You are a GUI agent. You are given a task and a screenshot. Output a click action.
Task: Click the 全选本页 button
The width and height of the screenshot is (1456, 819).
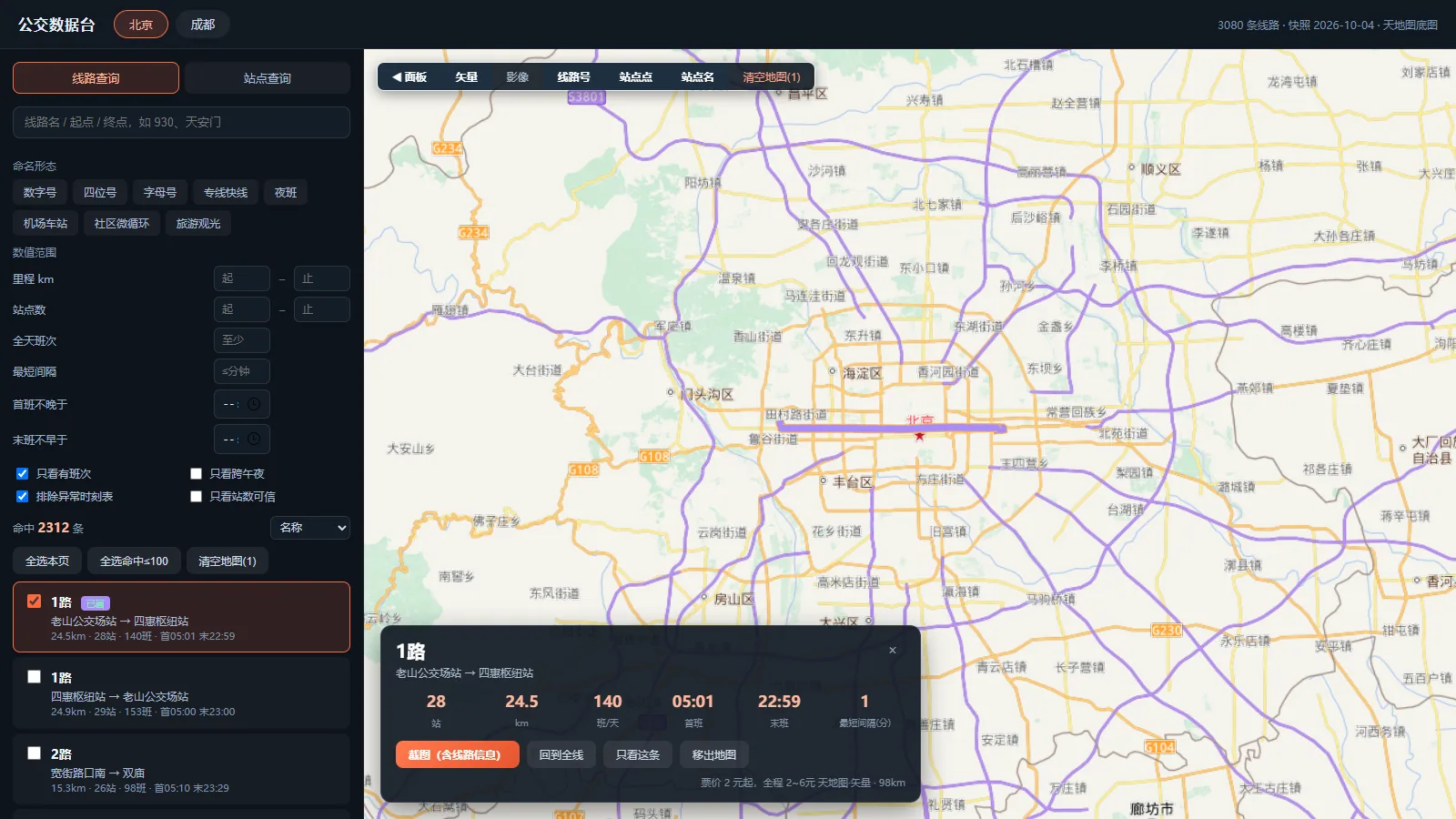[x=47, y=561]
